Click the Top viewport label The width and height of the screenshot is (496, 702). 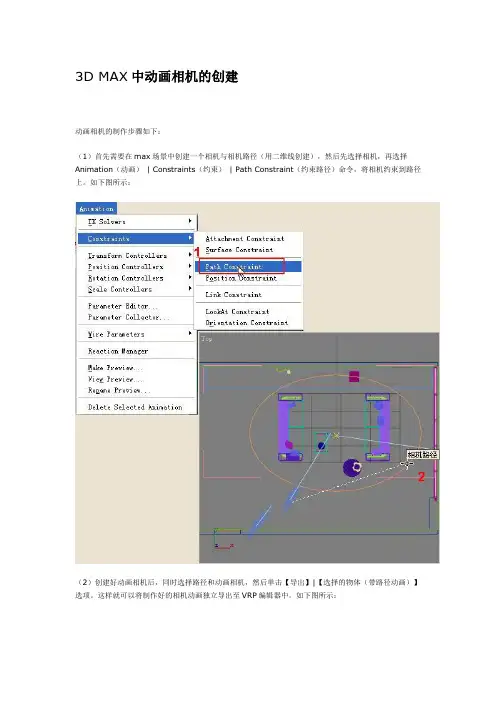coord(207,339)
